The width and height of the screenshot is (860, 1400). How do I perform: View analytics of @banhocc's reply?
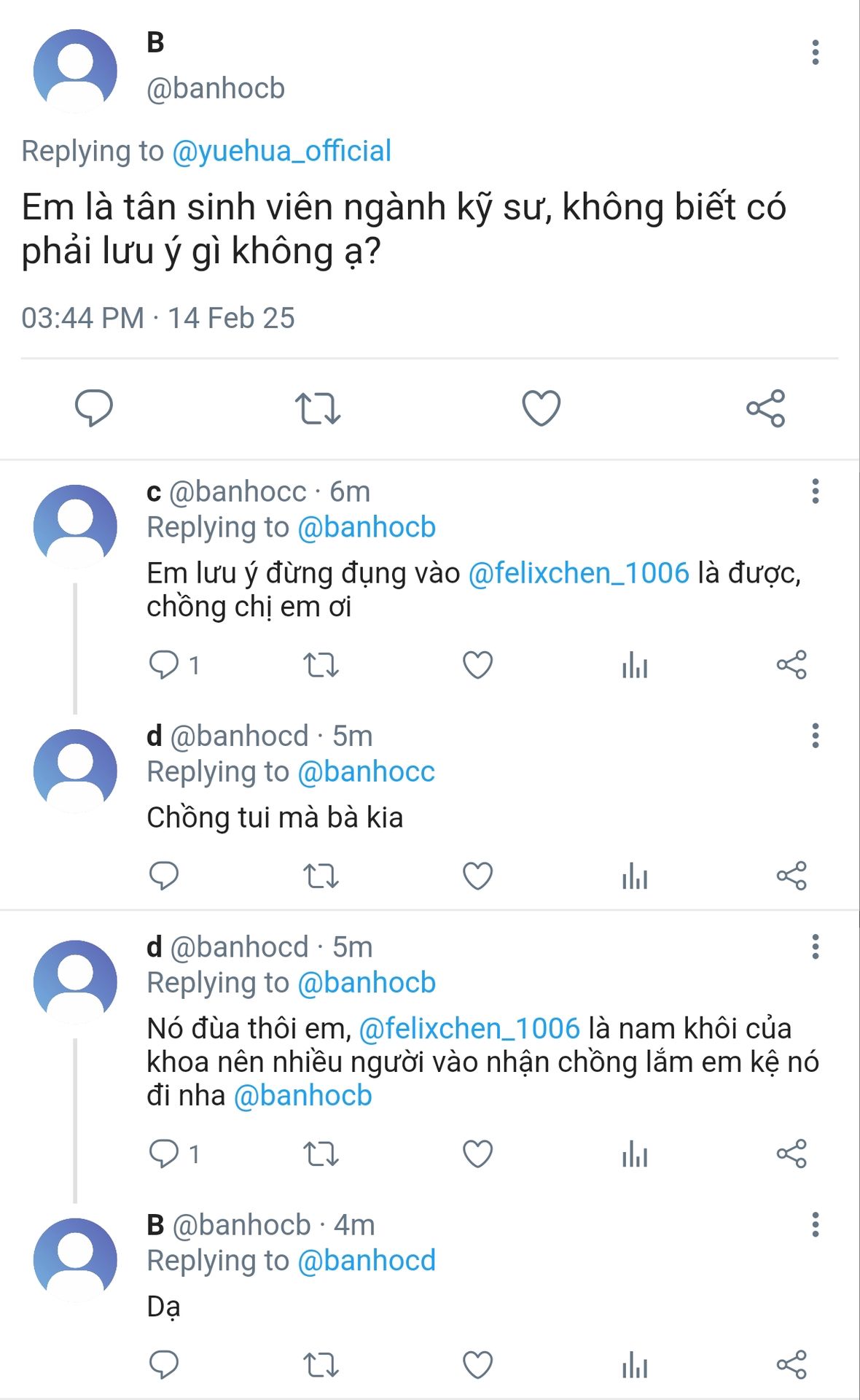pos(635,665)
